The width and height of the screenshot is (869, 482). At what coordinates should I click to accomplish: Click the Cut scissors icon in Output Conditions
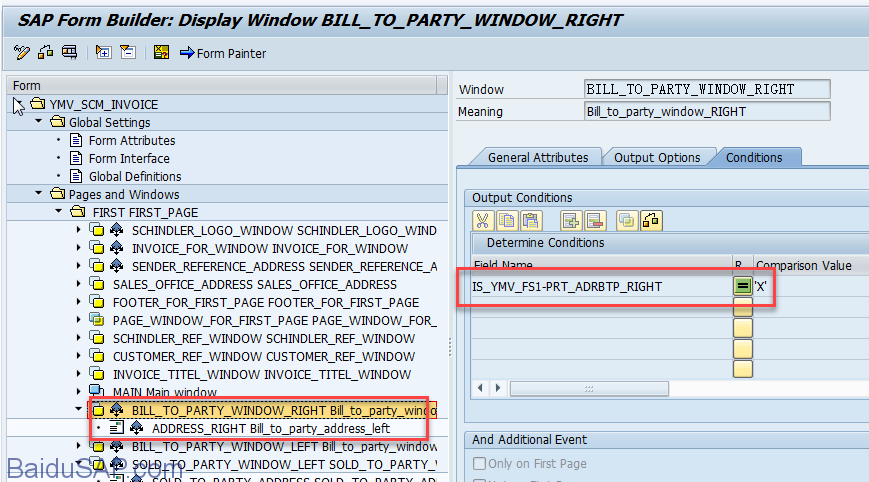pyautogui.click(x=483, y=221)
